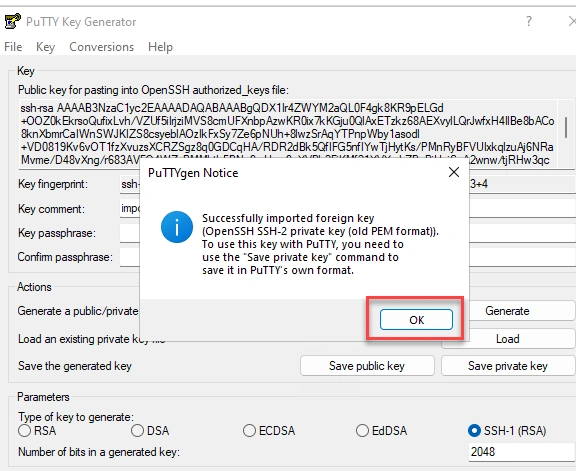
Task: Click the 'Successfully imported foreign key' message text
Action: [288, 218]
